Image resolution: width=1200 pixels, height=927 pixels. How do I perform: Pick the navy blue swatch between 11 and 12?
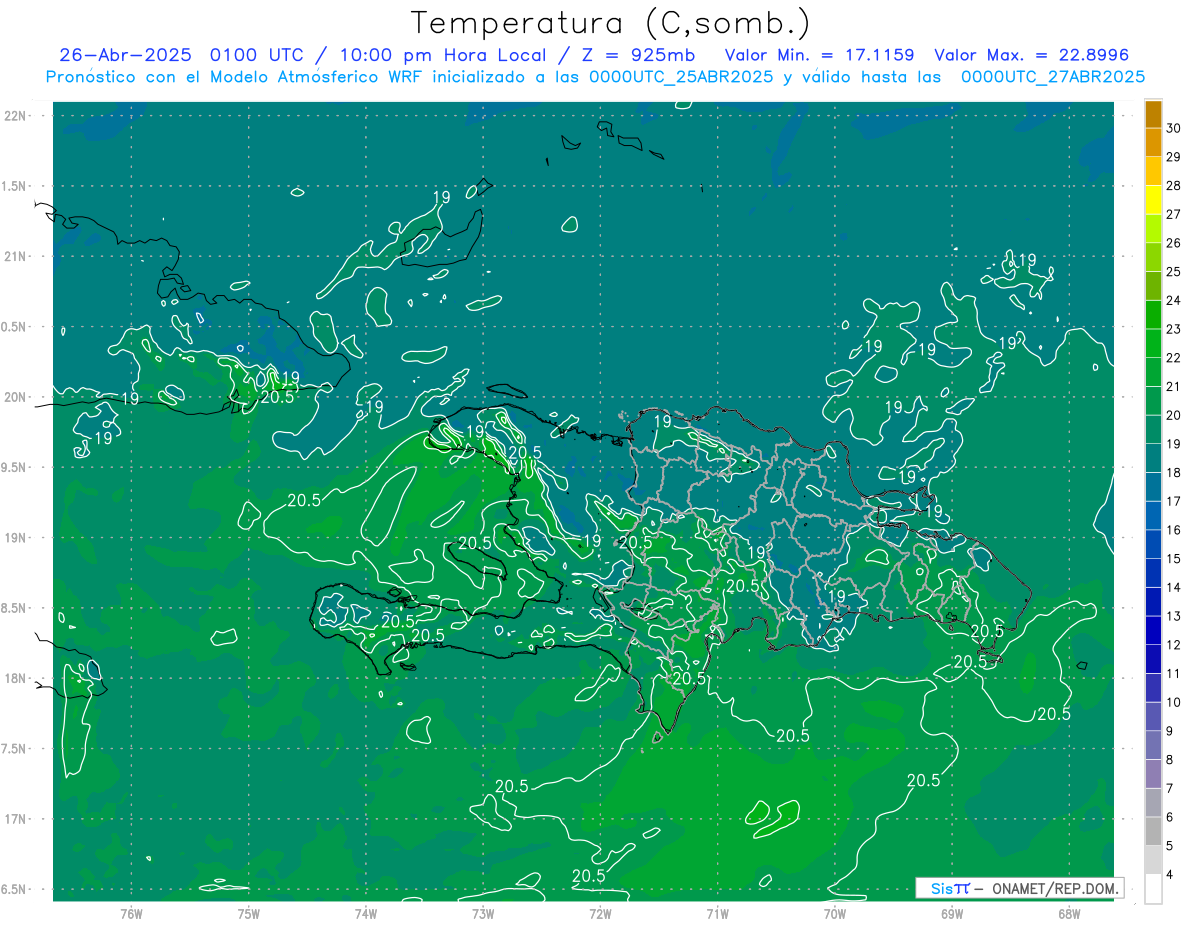click(1153, 660)
